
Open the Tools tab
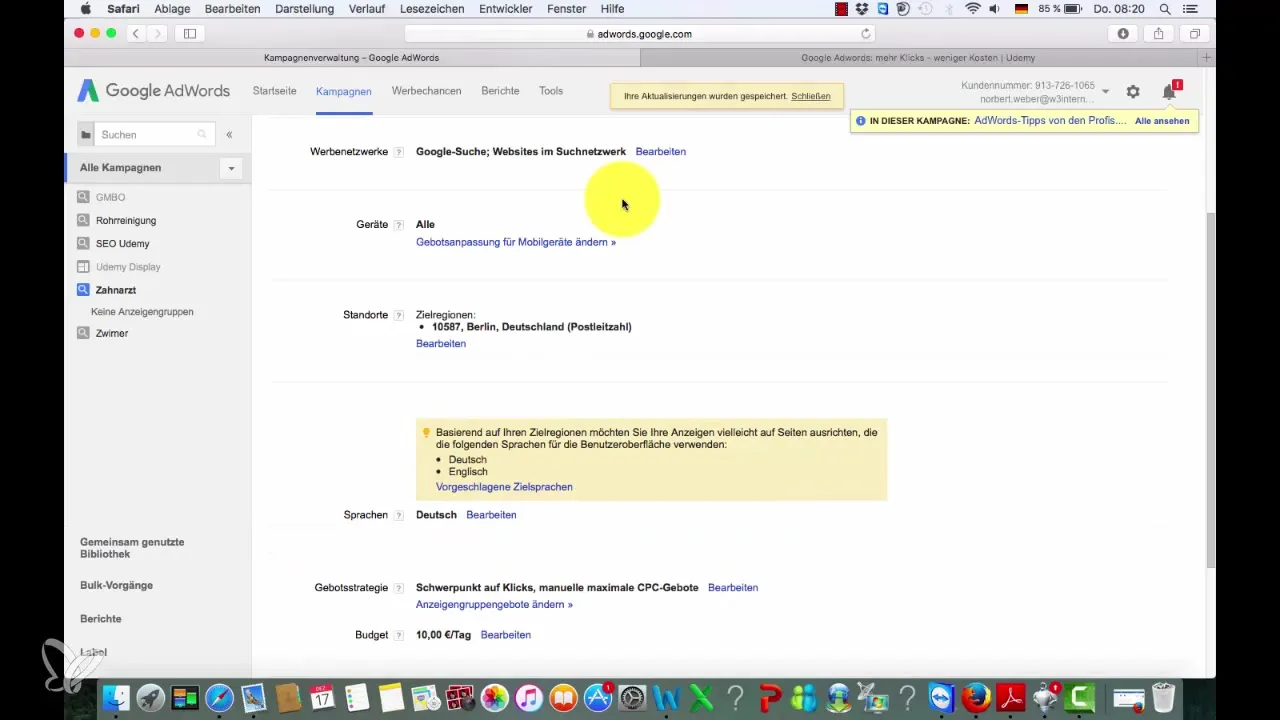(551, 91)
